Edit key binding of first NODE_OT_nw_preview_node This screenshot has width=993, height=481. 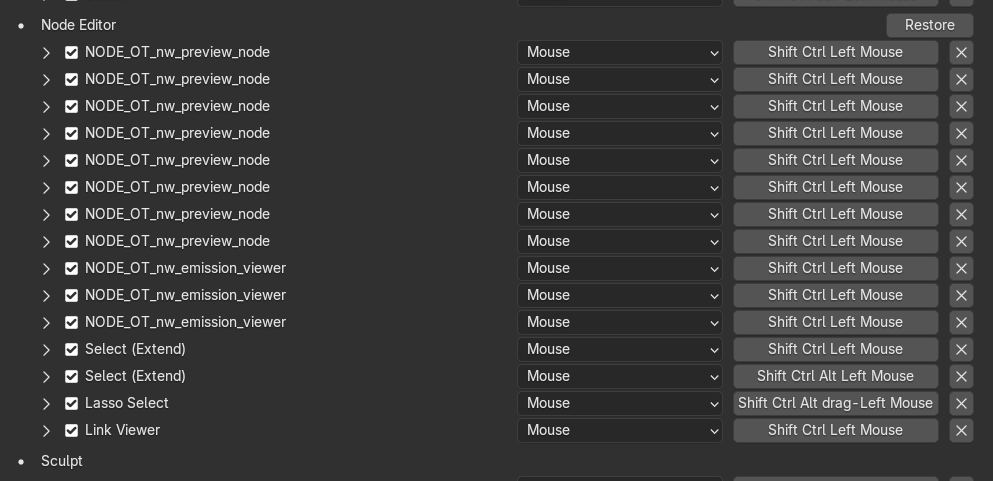[835, 53]
